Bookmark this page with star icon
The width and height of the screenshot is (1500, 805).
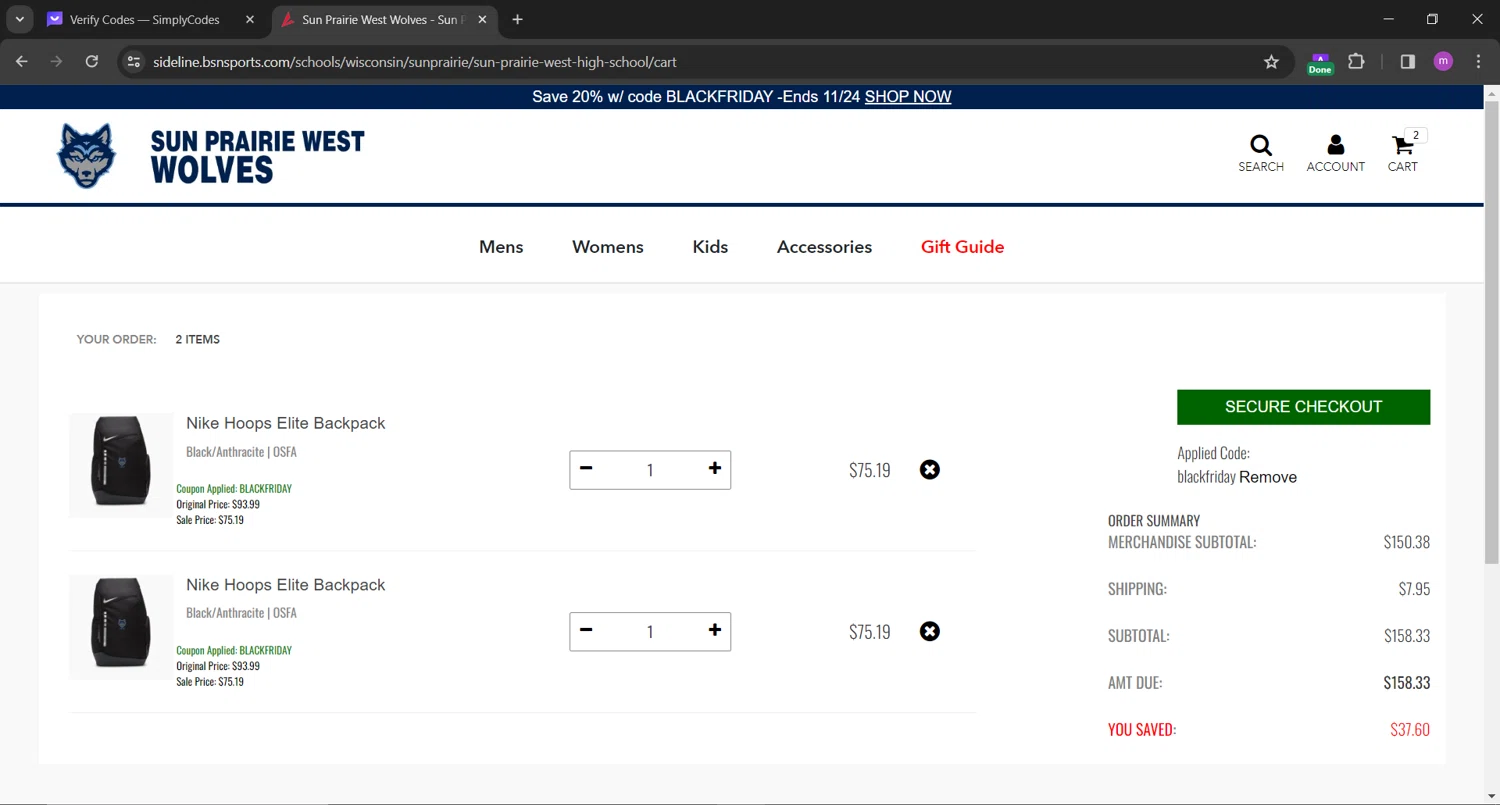point(1271,62)
